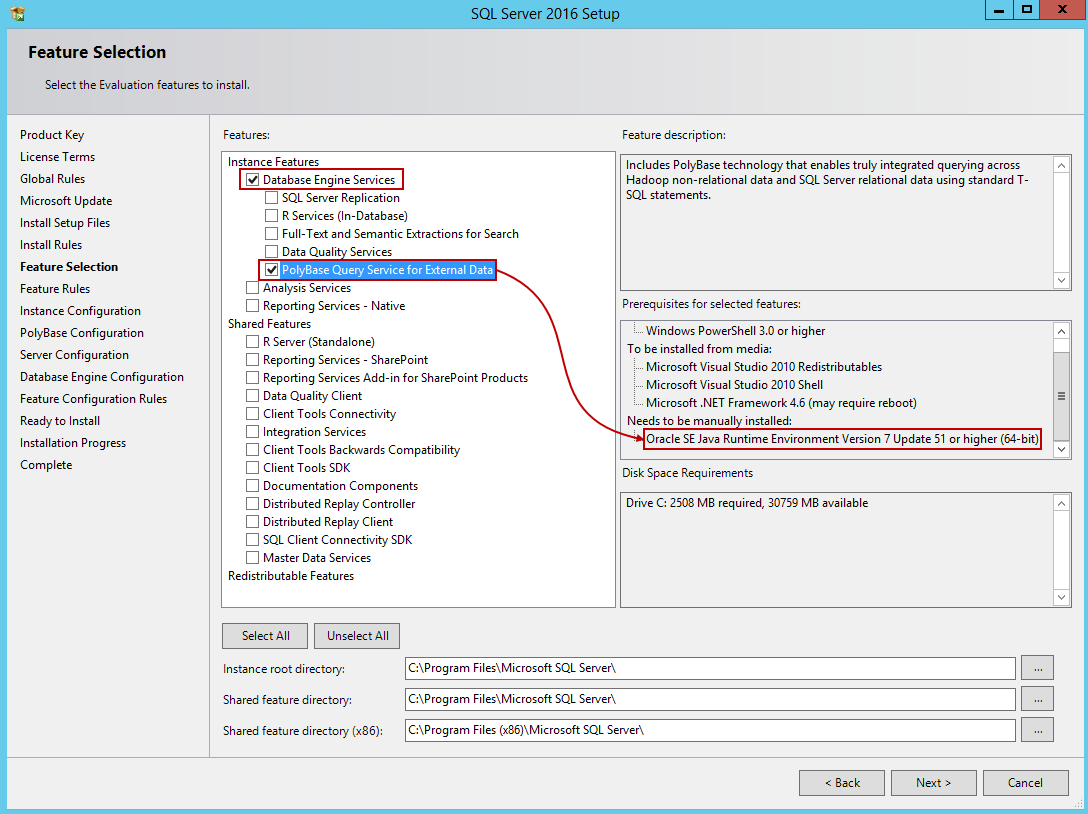This screenshot has height=814, width=1088.
Task: Enable SQL Server Replication checkbox
Action: [271, 198]
